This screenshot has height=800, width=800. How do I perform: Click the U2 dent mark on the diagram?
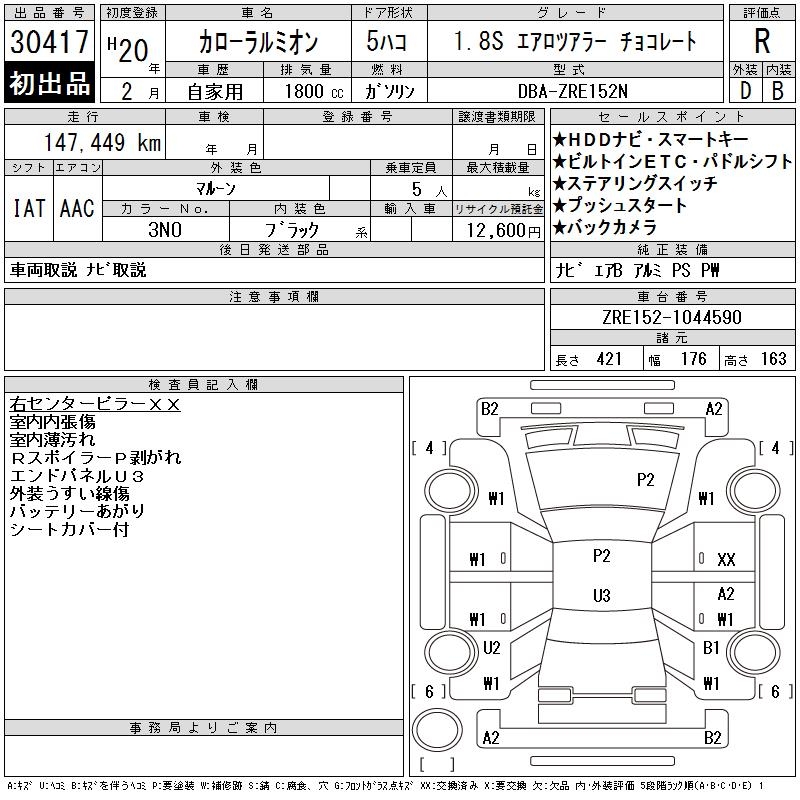pos(491,648)
